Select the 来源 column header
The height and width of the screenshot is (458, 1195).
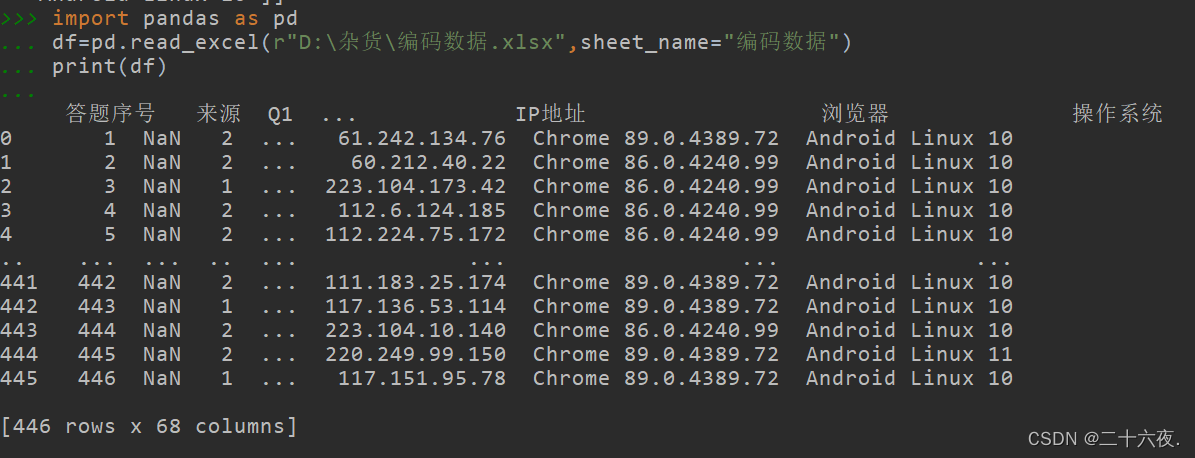[x=219, y=114]
